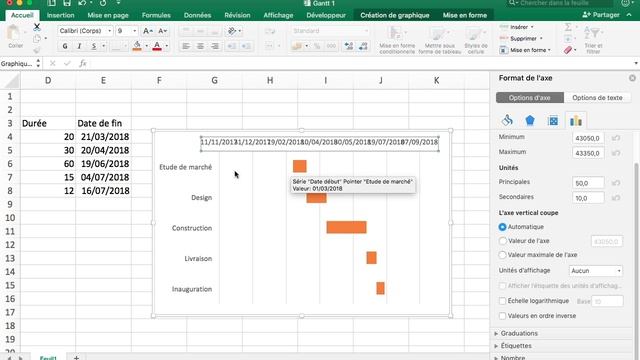
Task: Increase decimal places icon
Action: tap(349, 47)
